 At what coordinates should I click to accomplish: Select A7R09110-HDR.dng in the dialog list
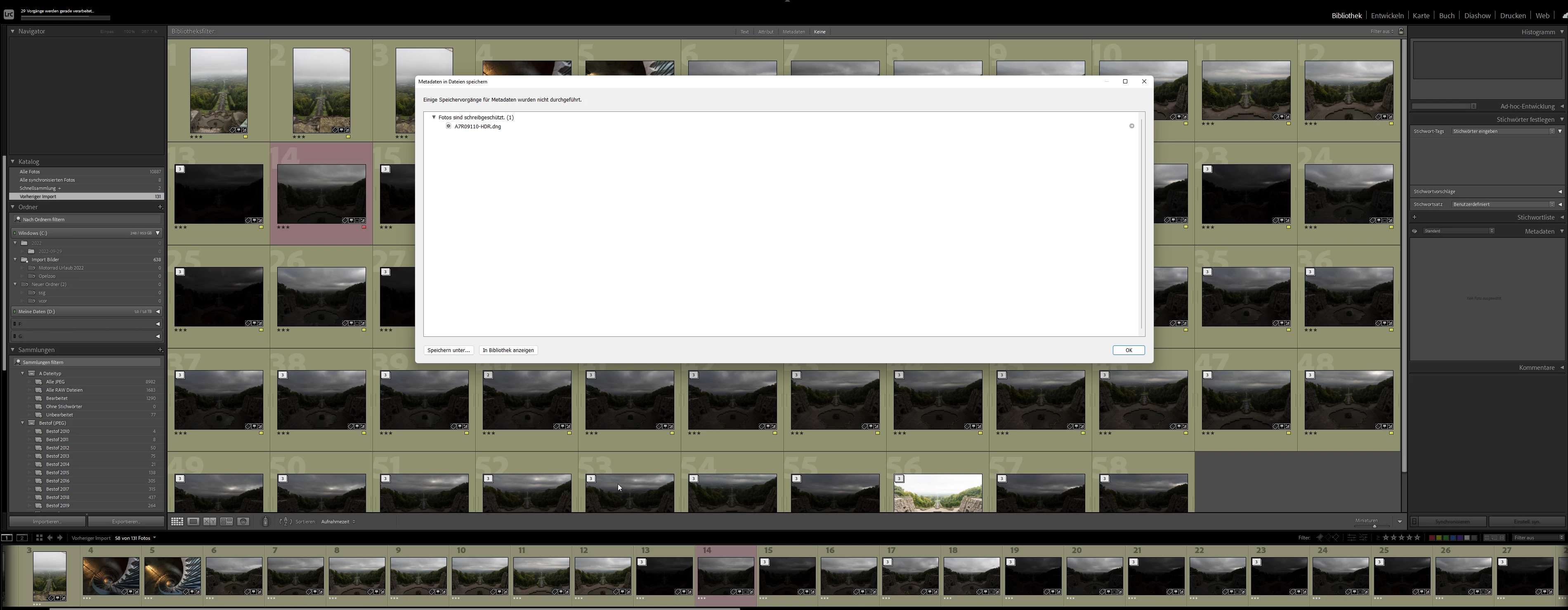pyautogui.click(x=477, y=127)
